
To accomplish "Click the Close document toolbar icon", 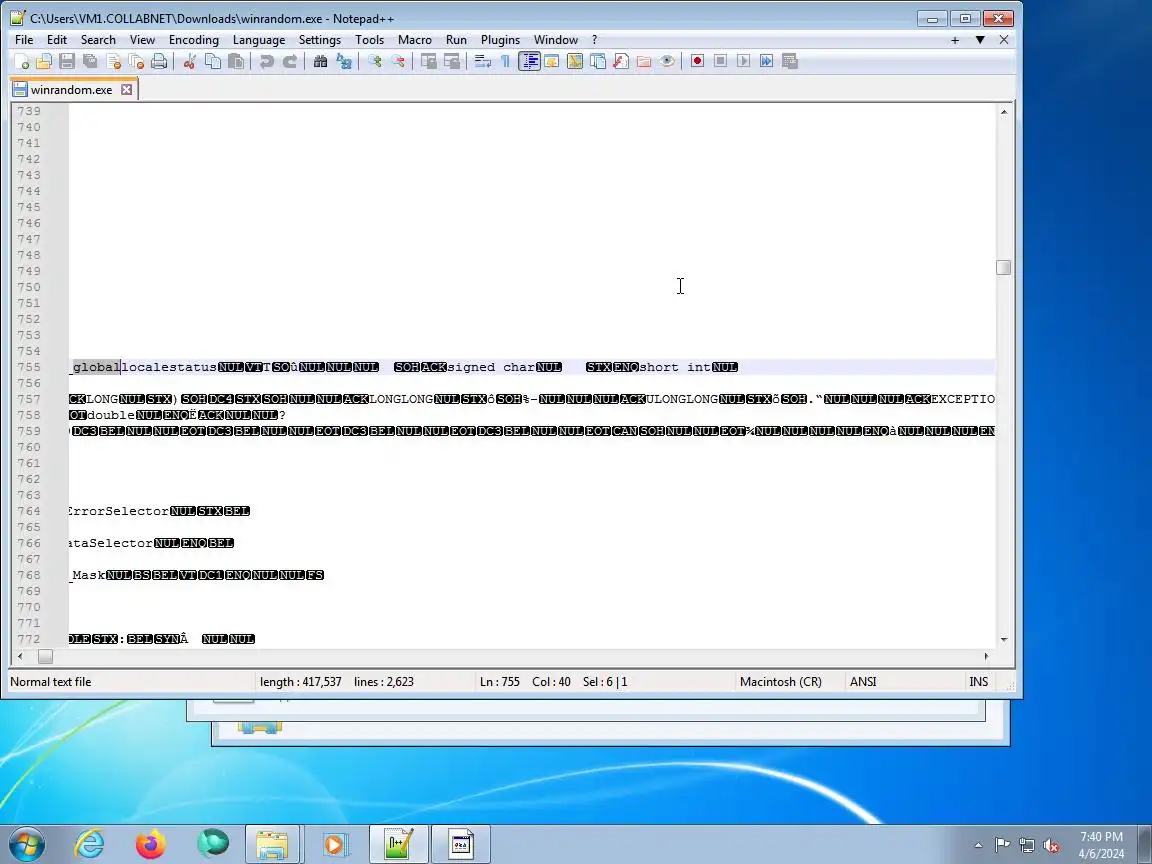I will 113,61.
